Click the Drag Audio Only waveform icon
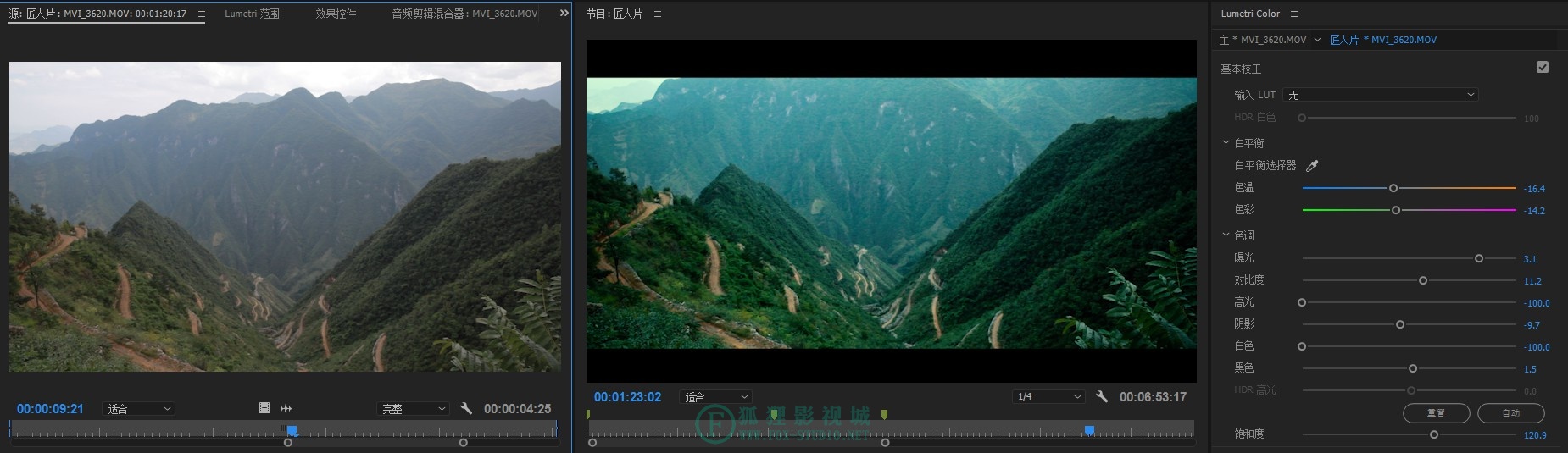Image resolution: width=1568 pixels, height=453 pixels. (x=286, y=408)
